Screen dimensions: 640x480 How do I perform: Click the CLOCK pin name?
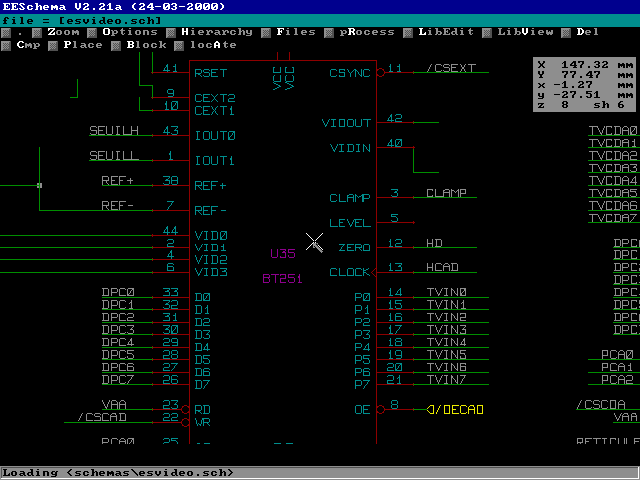click(x=350, y=272)
